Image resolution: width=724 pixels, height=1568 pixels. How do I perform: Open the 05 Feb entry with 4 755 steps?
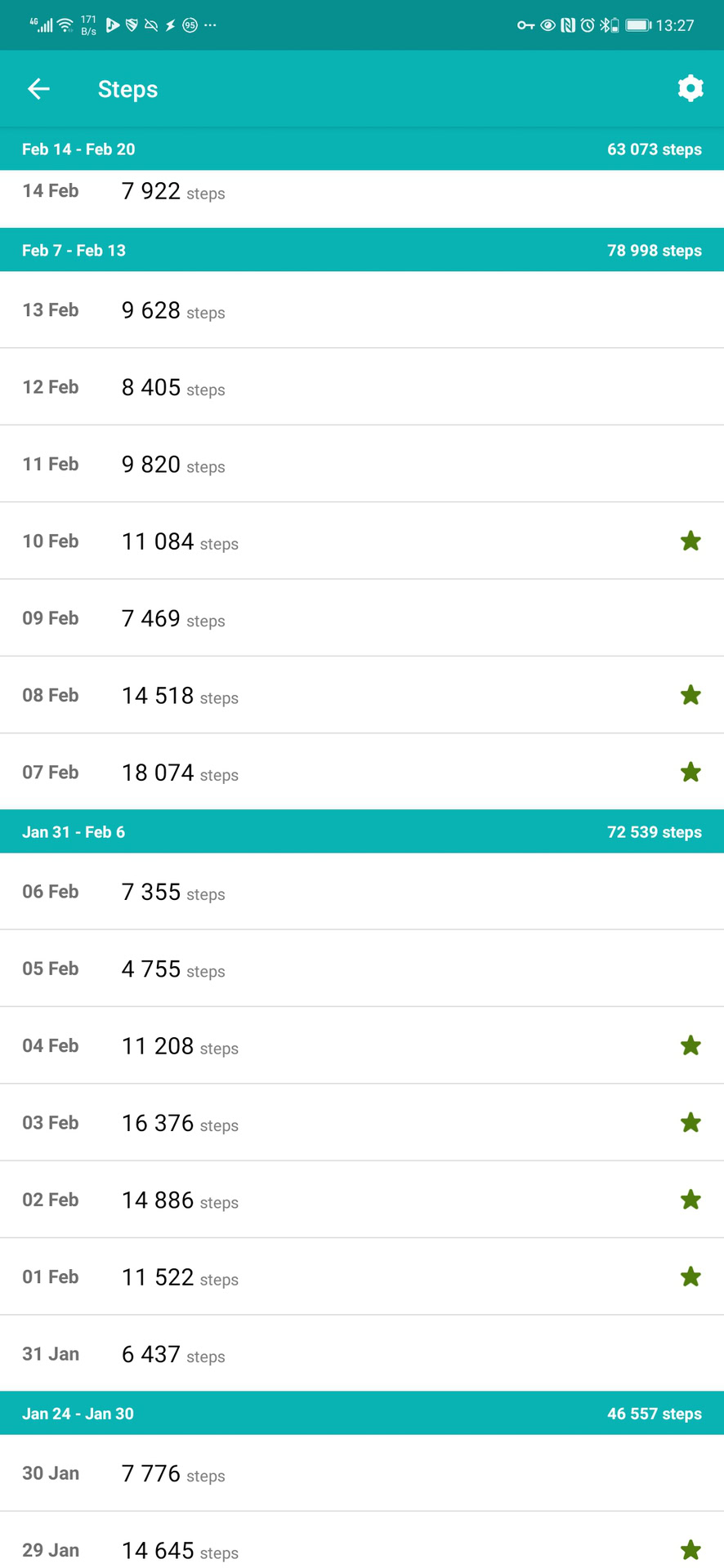pos(362,969)
